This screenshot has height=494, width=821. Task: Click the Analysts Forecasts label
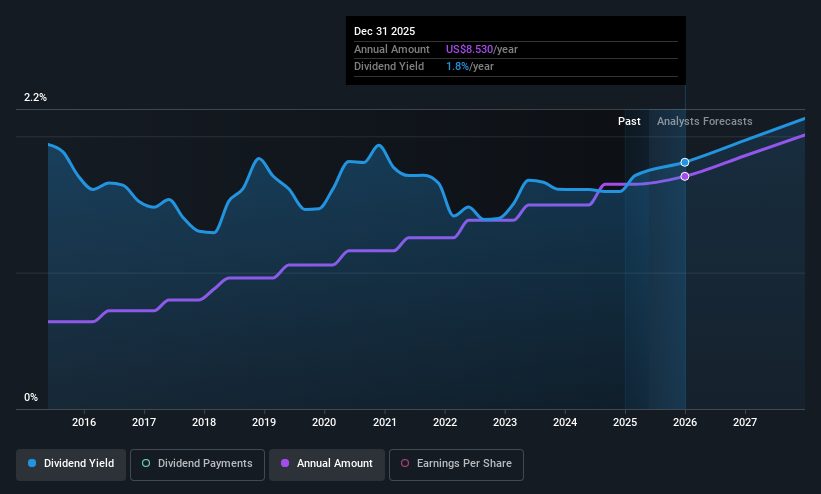pos(705,122)
